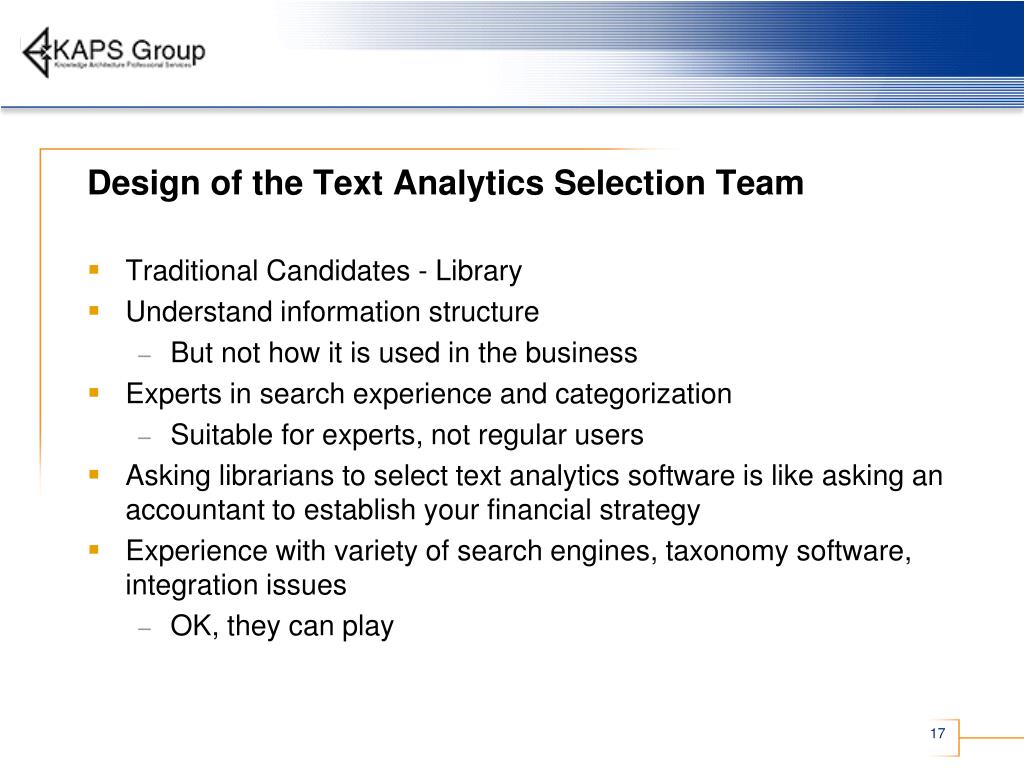Click Experts in search experience and categorization
Image resolution: width=1024 pixels, height=768 pixels.
tap(428, 394)
